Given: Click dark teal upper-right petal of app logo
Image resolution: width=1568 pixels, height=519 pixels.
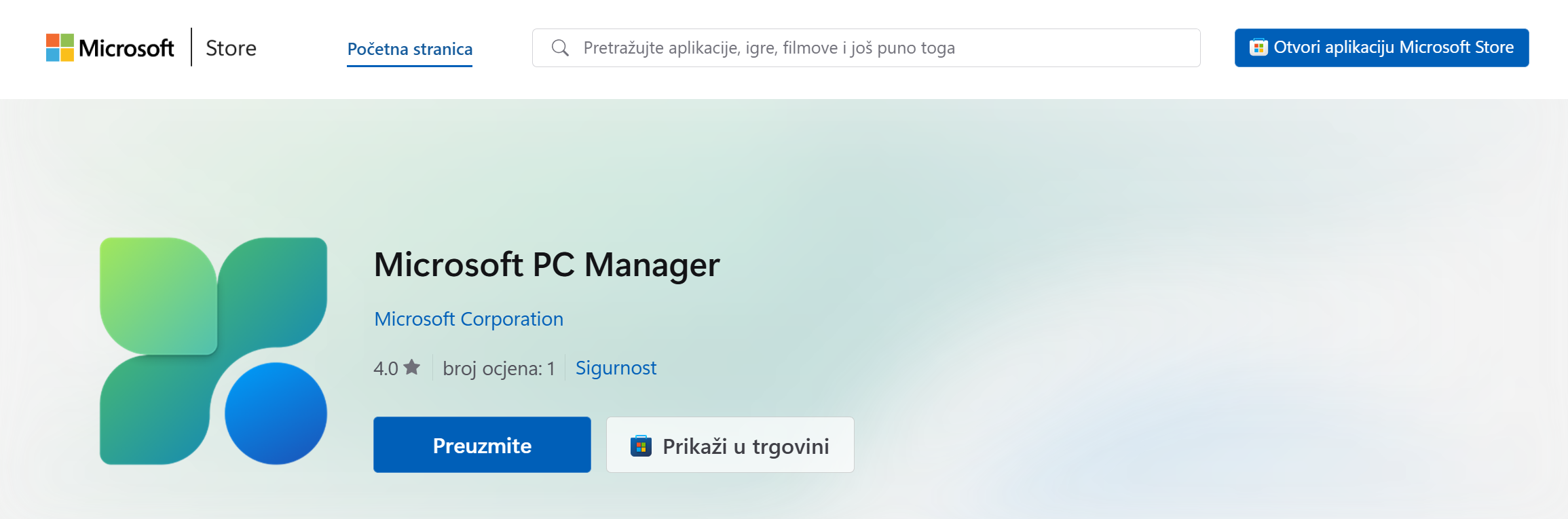Looking at the screenshot, I should click(280, 288).
